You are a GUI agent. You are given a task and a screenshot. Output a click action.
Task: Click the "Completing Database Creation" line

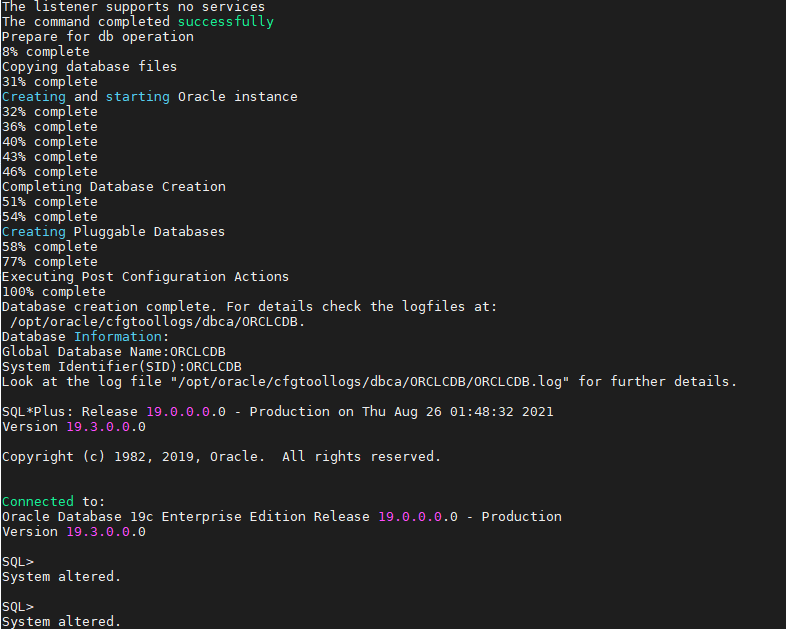[114, 187]
